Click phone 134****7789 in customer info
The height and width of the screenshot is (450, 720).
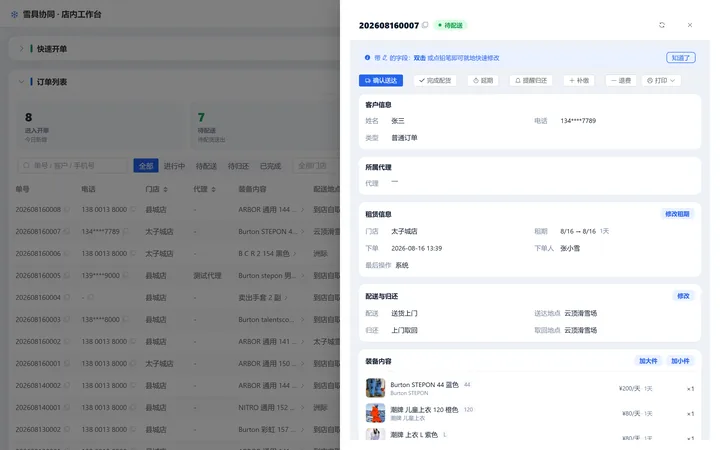click(x=578, y=121)
